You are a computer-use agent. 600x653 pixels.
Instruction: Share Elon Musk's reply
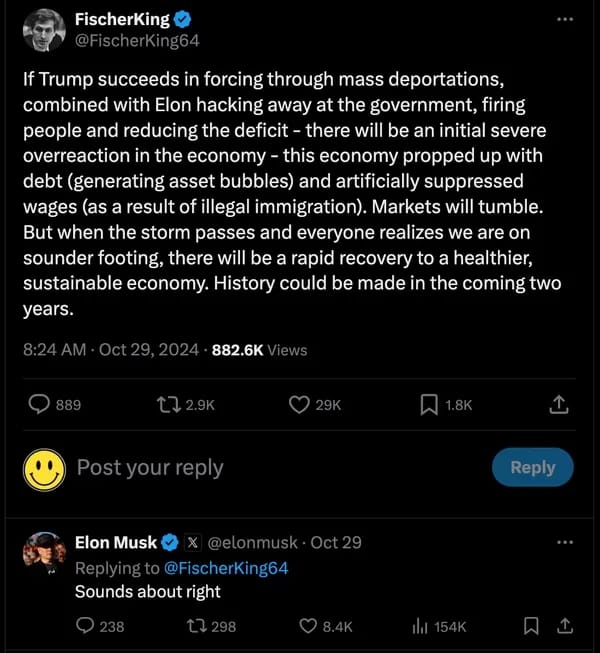coord(565,626)
